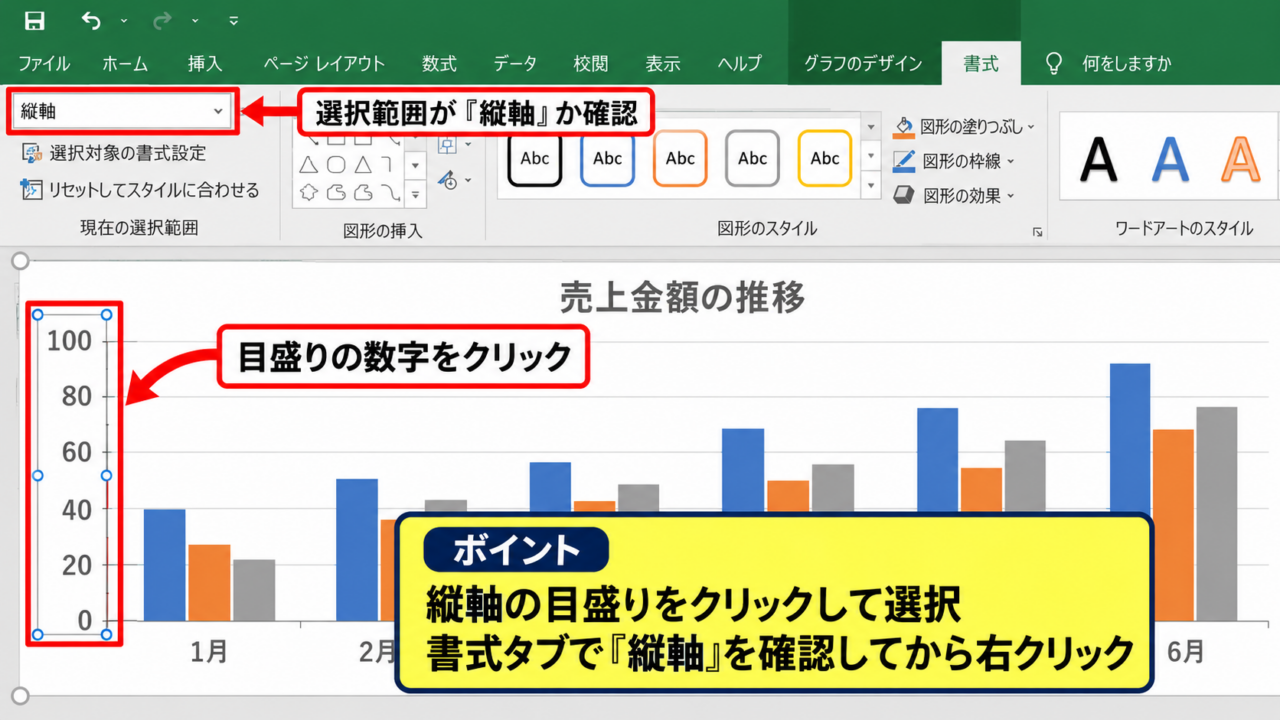
Task: Click リセットしてスタイルに合わせる button
Action: pyautogui.click(x=140, y=190)
